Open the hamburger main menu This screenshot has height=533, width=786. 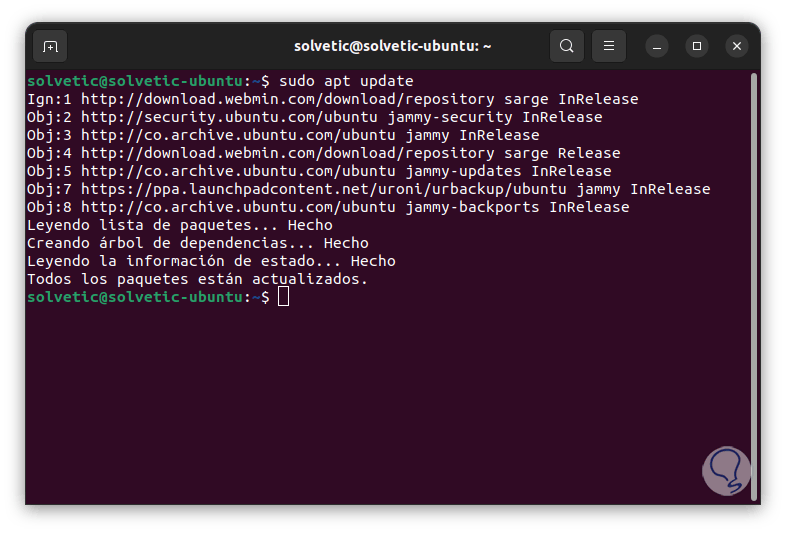(x=609, y=46)
